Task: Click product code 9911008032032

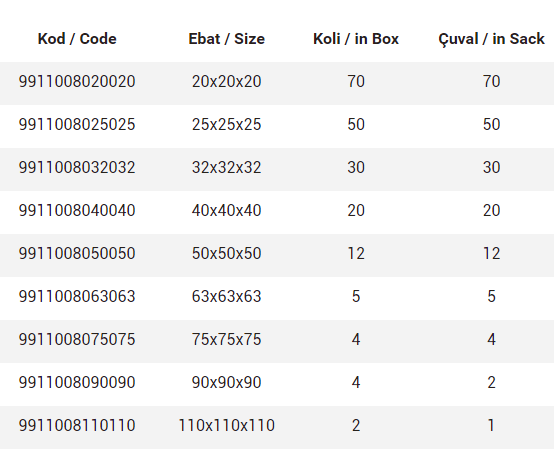Action: click(77, 167)
